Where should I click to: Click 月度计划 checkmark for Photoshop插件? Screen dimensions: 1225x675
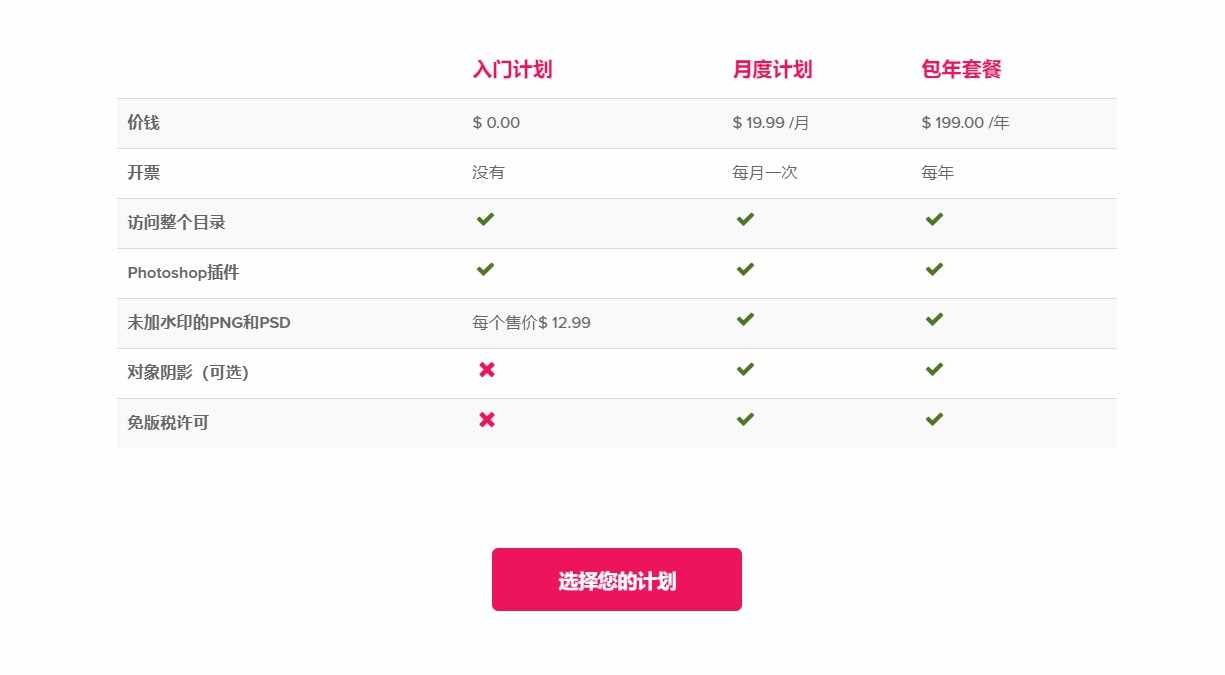[x=745, y=270]
